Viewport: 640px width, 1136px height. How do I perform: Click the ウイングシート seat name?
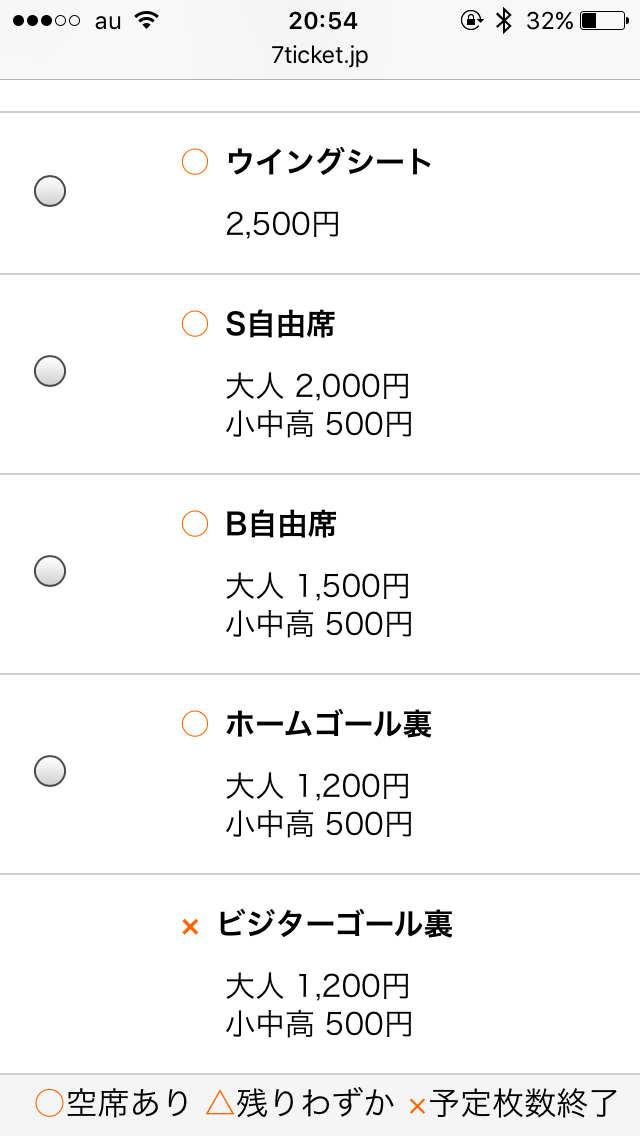(329, 162)
